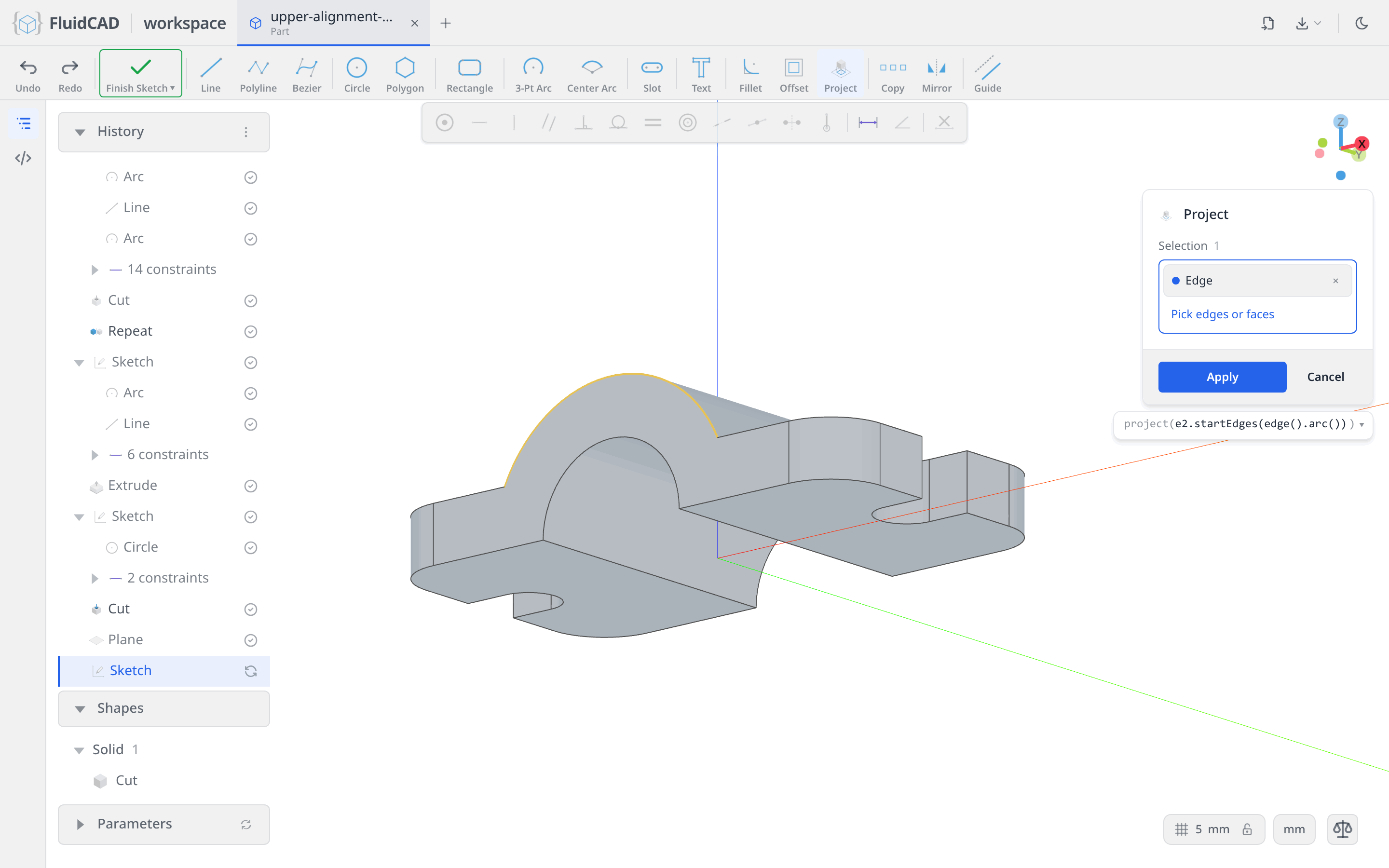Activate the Mirror tool

coord(936,75)
